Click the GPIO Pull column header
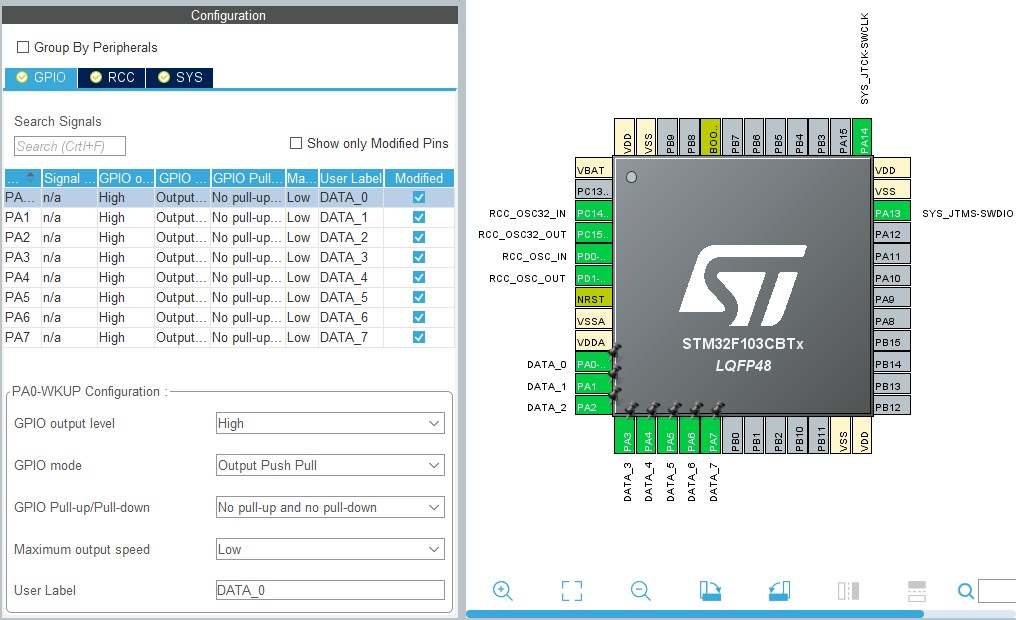This screenshot has width=1016, height=620. pos(248,178)
